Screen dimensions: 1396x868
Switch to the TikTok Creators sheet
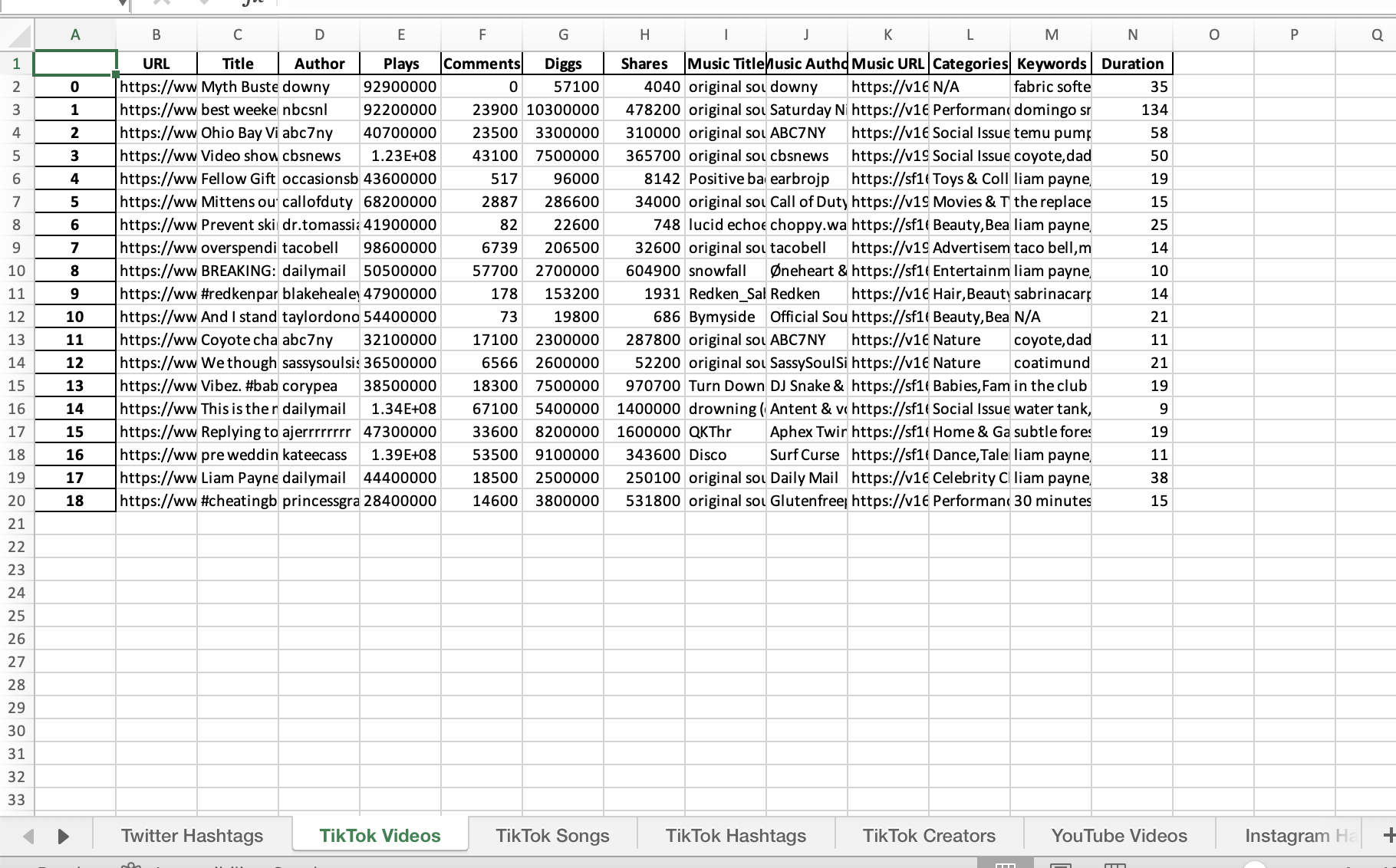tap(929, 835)
